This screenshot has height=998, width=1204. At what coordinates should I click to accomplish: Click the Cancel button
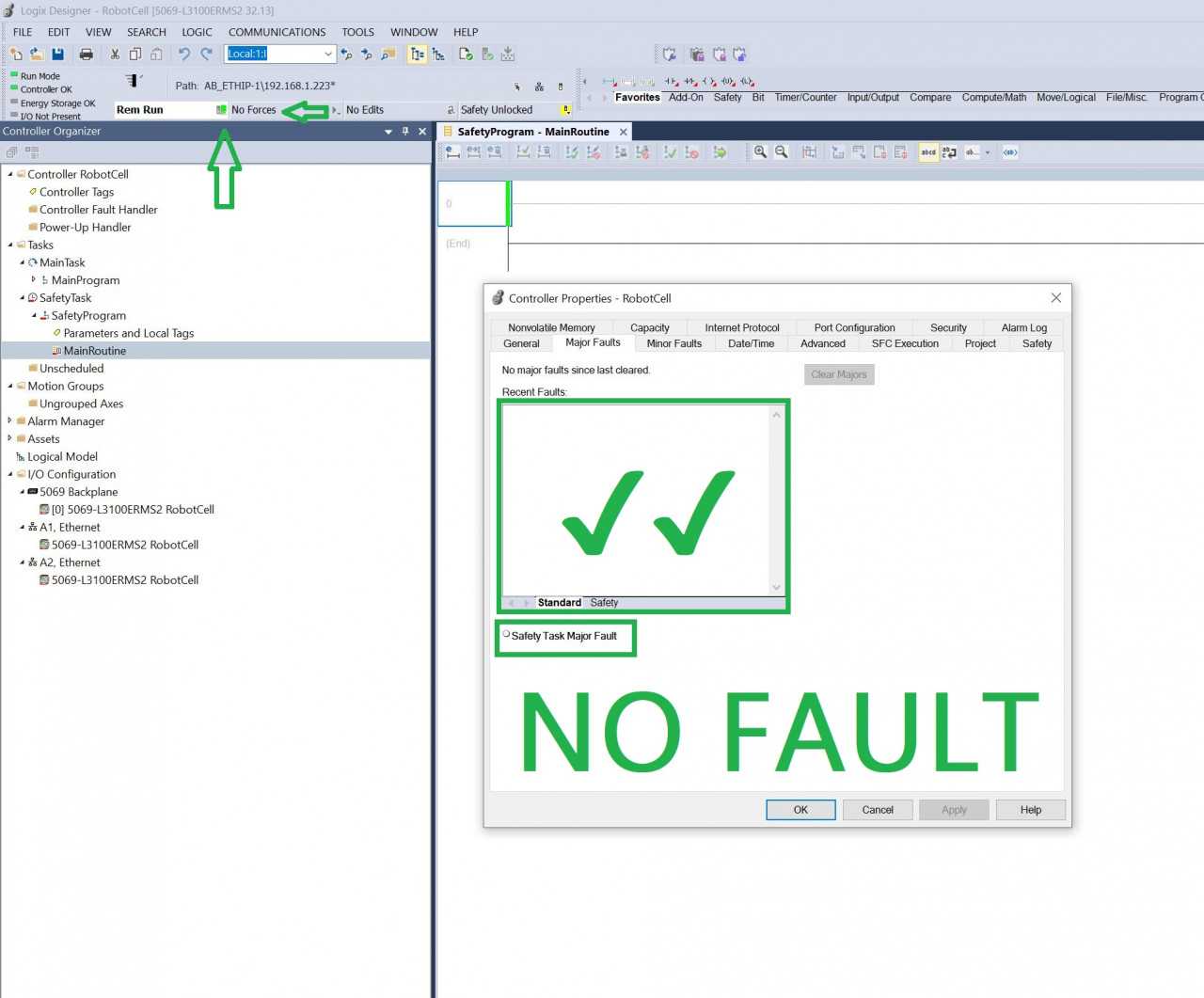(x=878, y=810)
